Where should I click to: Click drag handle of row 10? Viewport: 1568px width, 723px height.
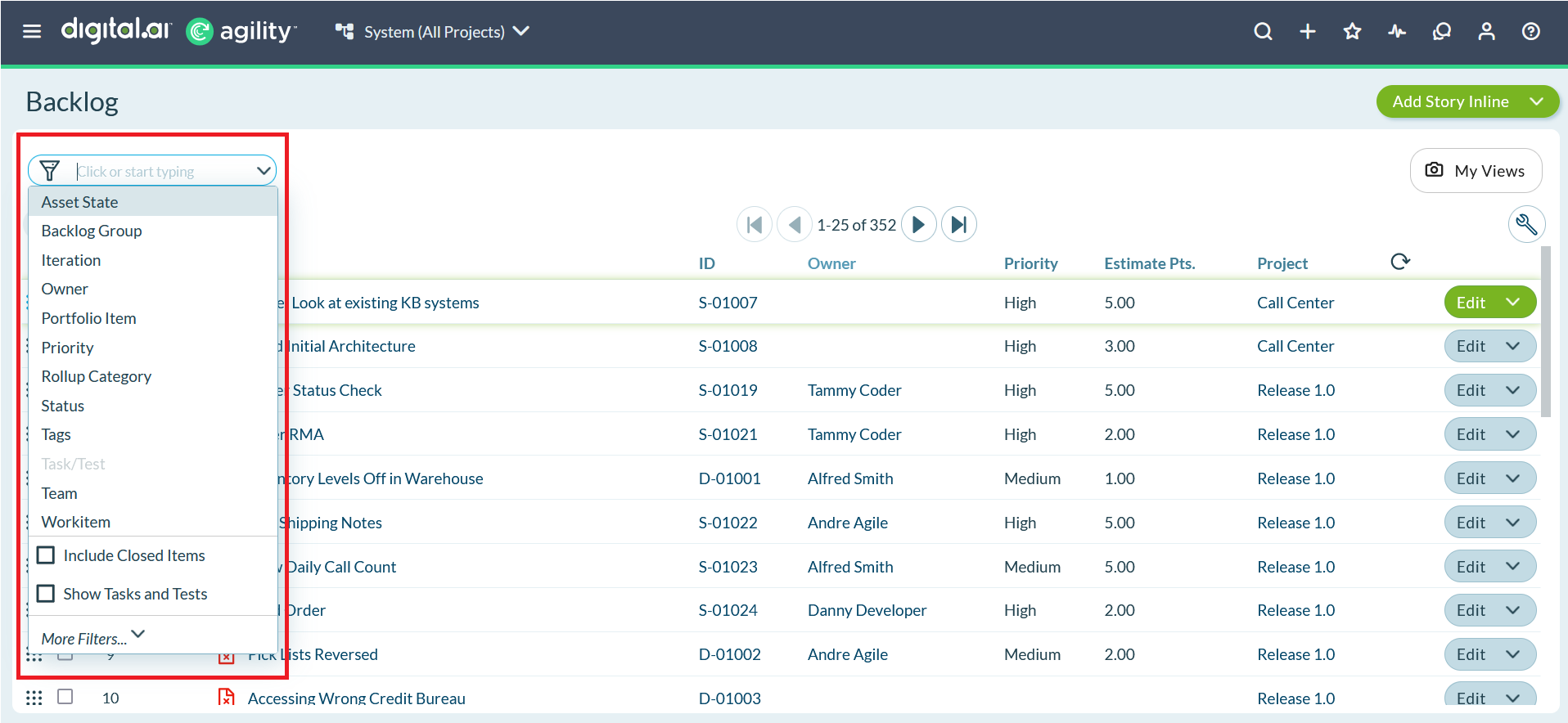(34, 698)
